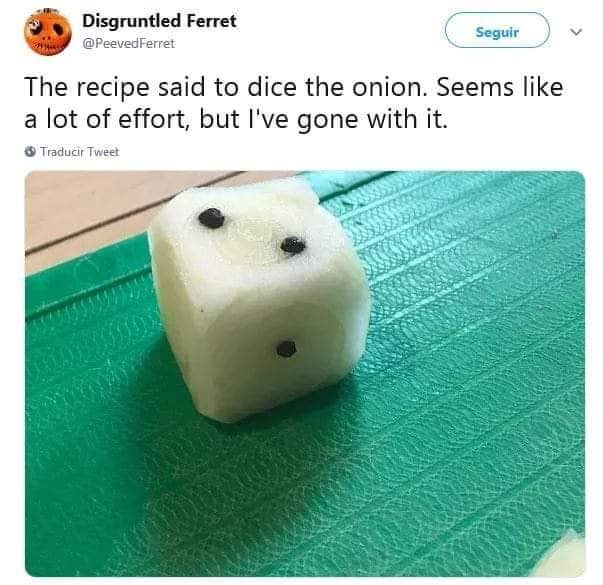The height and width of the screenshot is (585, 603).
Task: Click the globe icon beside Traducir Tweet
Action: click(x=30, y=152)
